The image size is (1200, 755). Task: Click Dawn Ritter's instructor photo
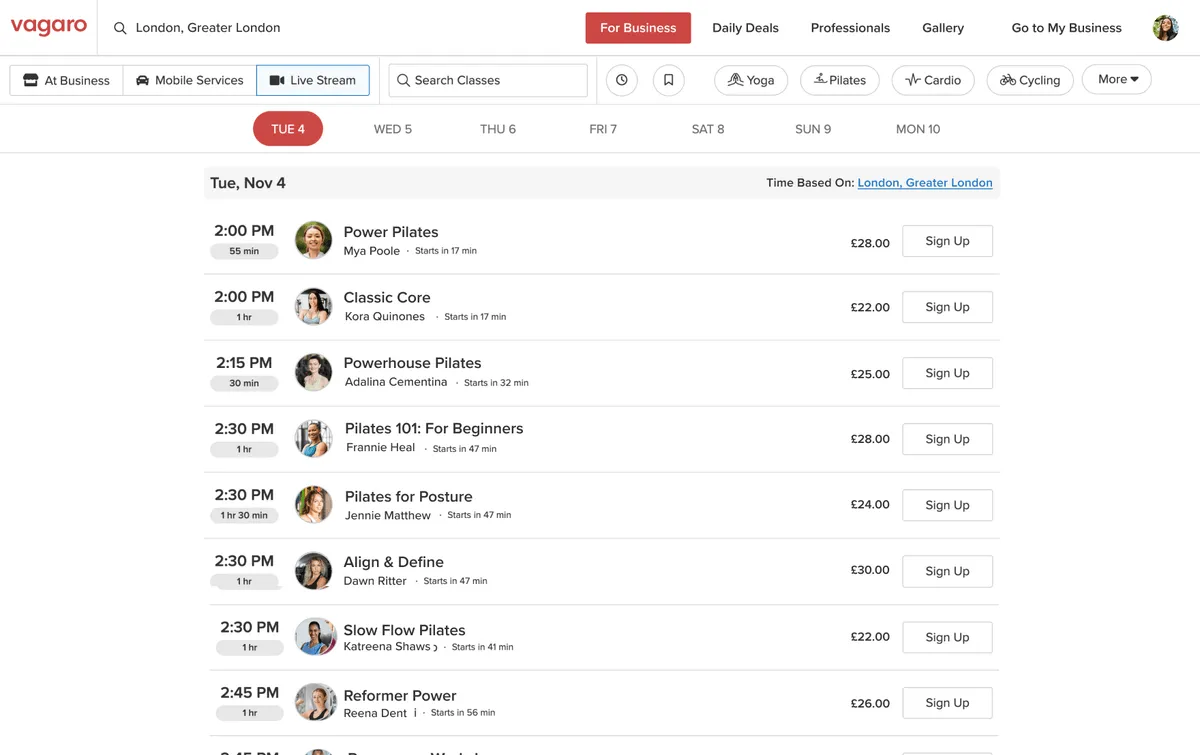click(x=313, y=571)
